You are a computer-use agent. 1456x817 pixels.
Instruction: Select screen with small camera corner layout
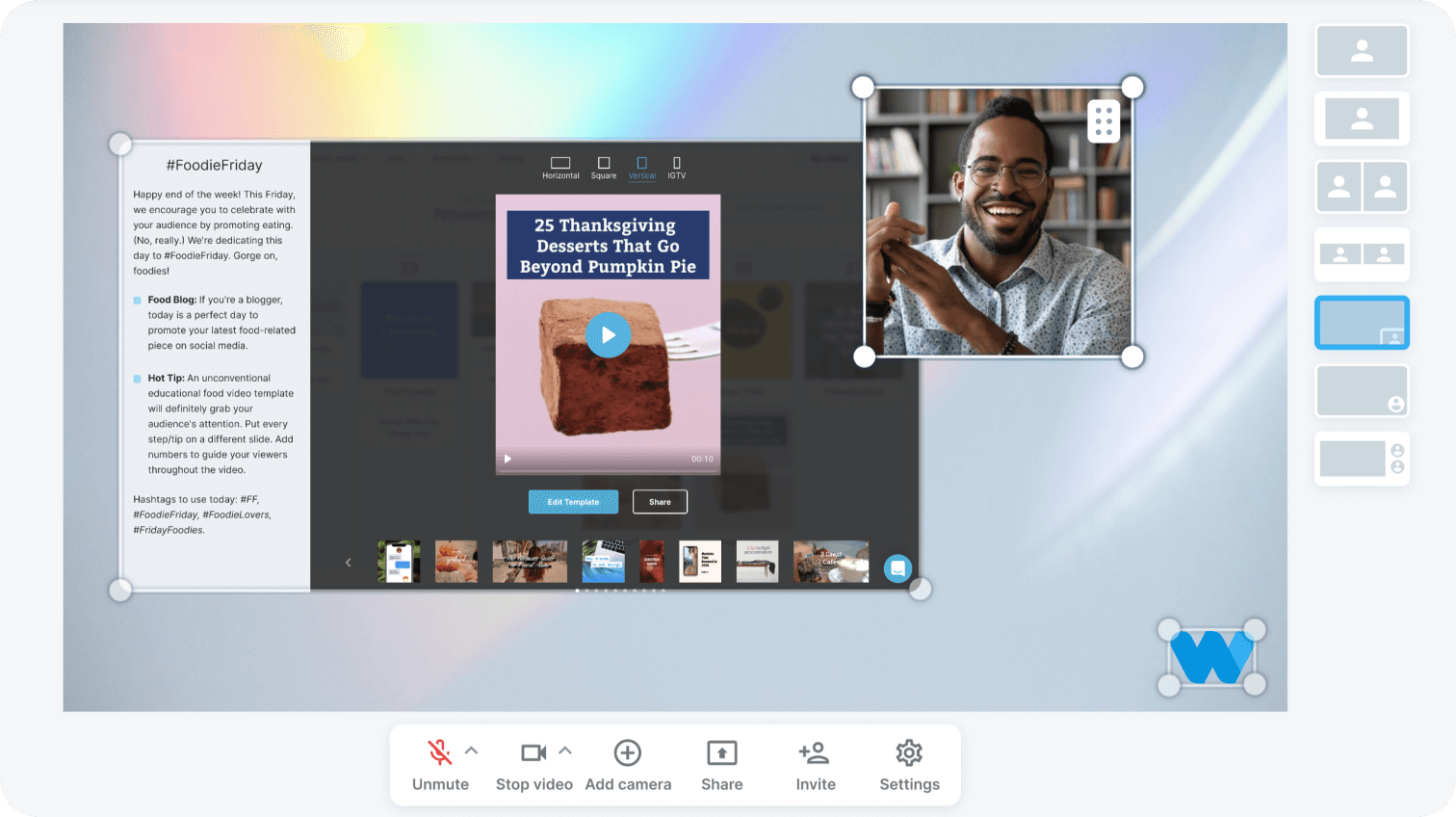coord(1362,323)
